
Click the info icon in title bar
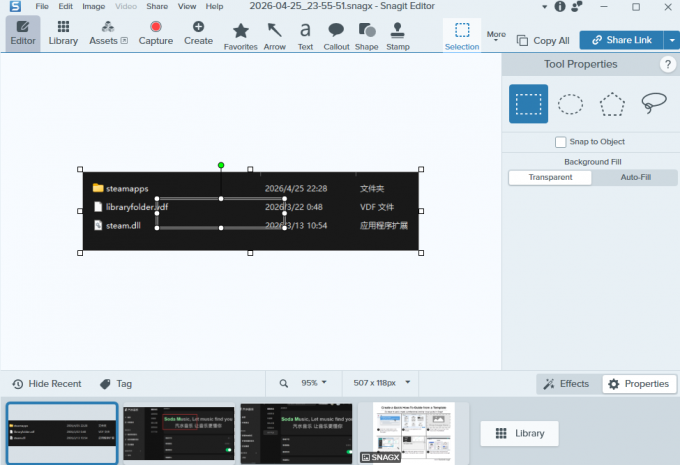(x=560, y=6)
